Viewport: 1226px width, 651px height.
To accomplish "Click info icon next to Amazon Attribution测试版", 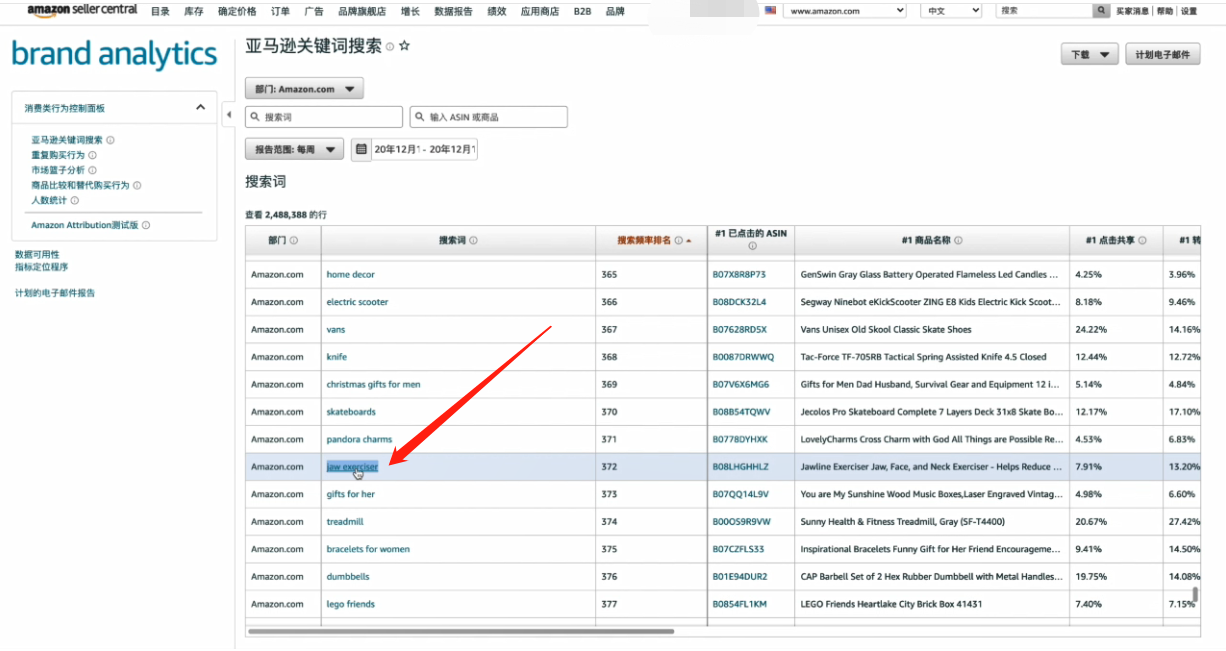I will click(145, 225).
